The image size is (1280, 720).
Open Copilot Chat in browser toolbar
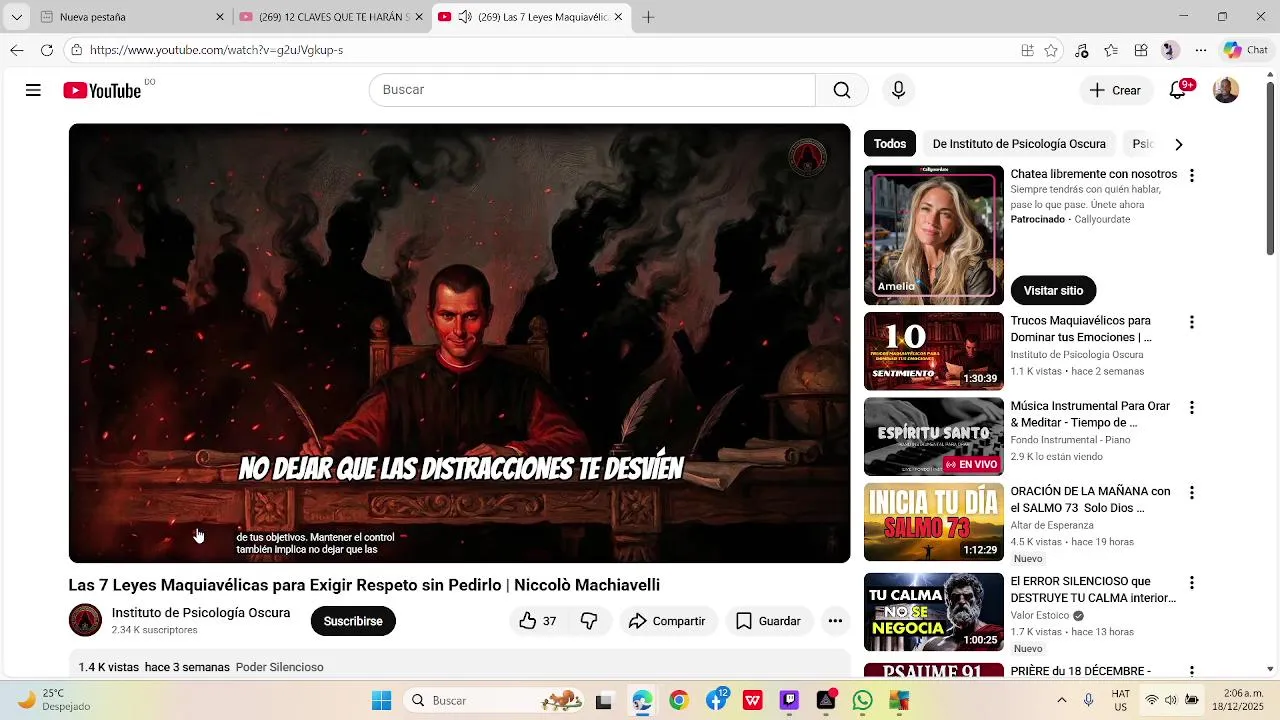[x=1246, y=50]
